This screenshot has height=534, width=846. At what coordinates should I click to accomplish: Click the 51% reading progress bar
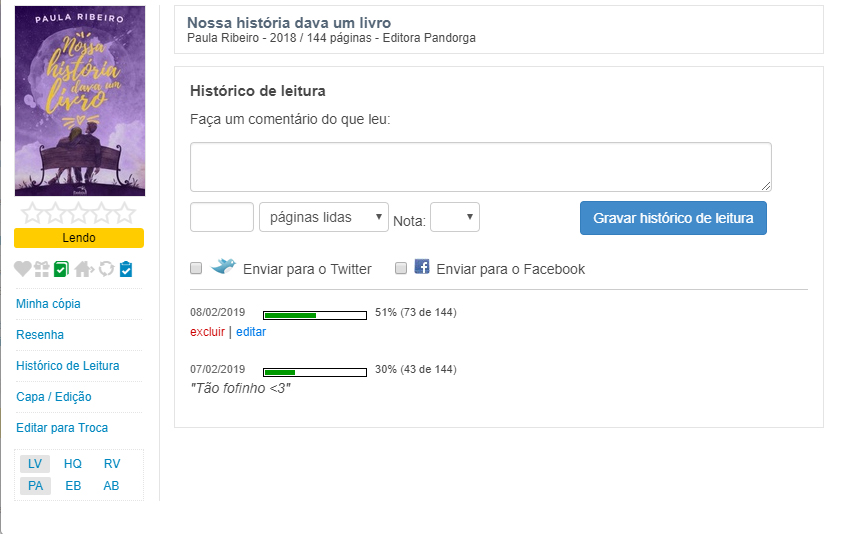[x=314, y=314]
